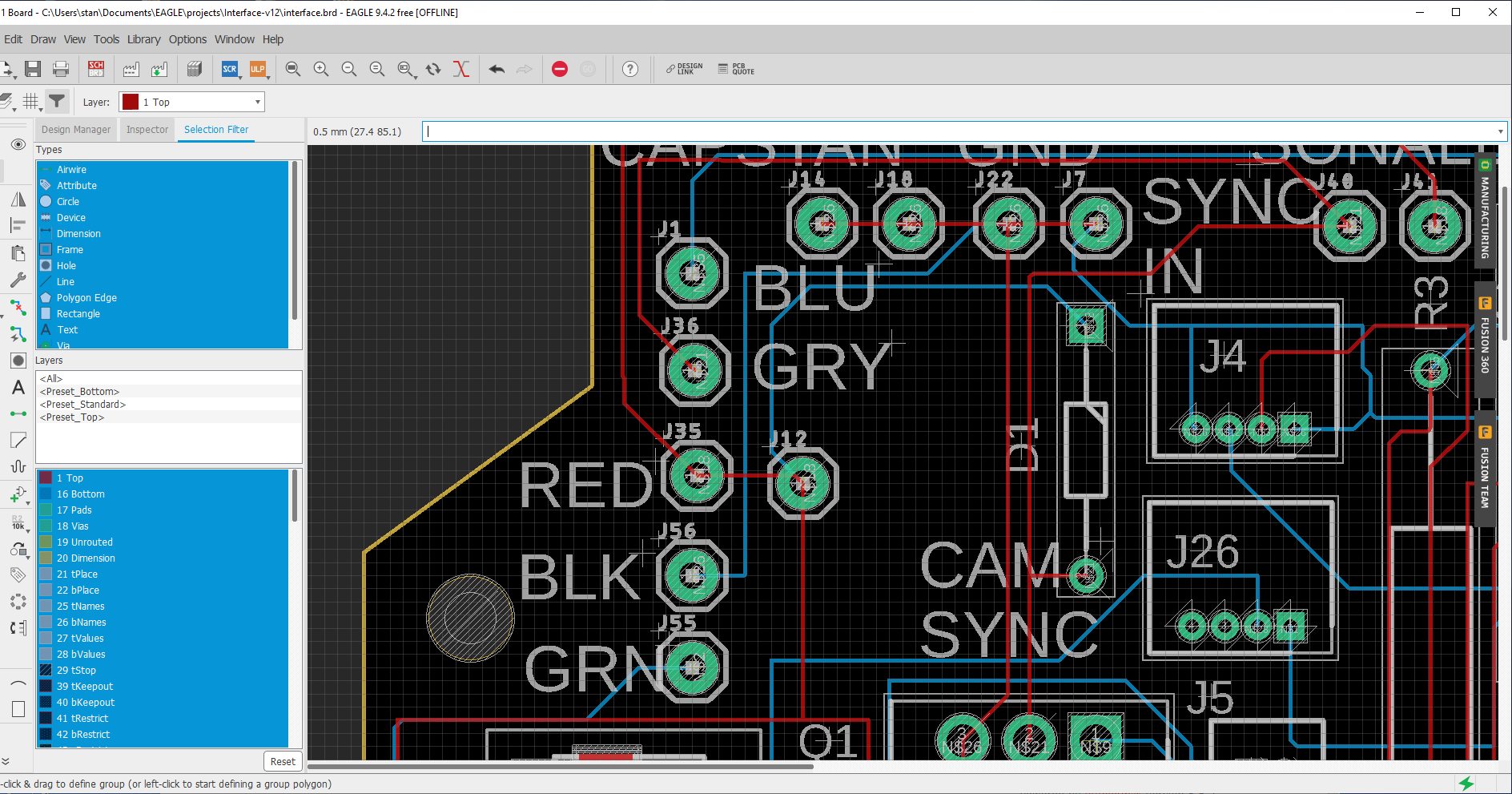Toggle layer 39 tKeepout in the filter

click(163, 687)
